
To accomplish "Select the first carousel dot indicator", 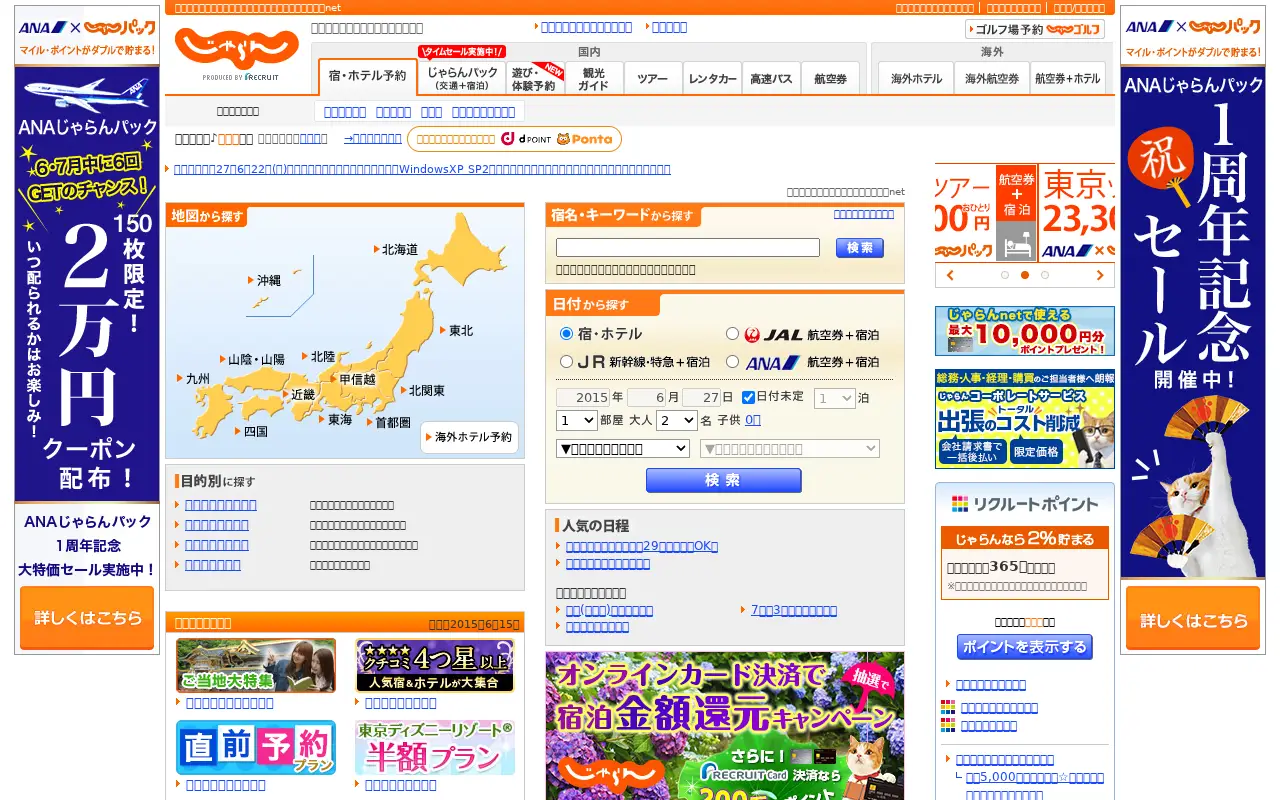I will click(1005, 275).
